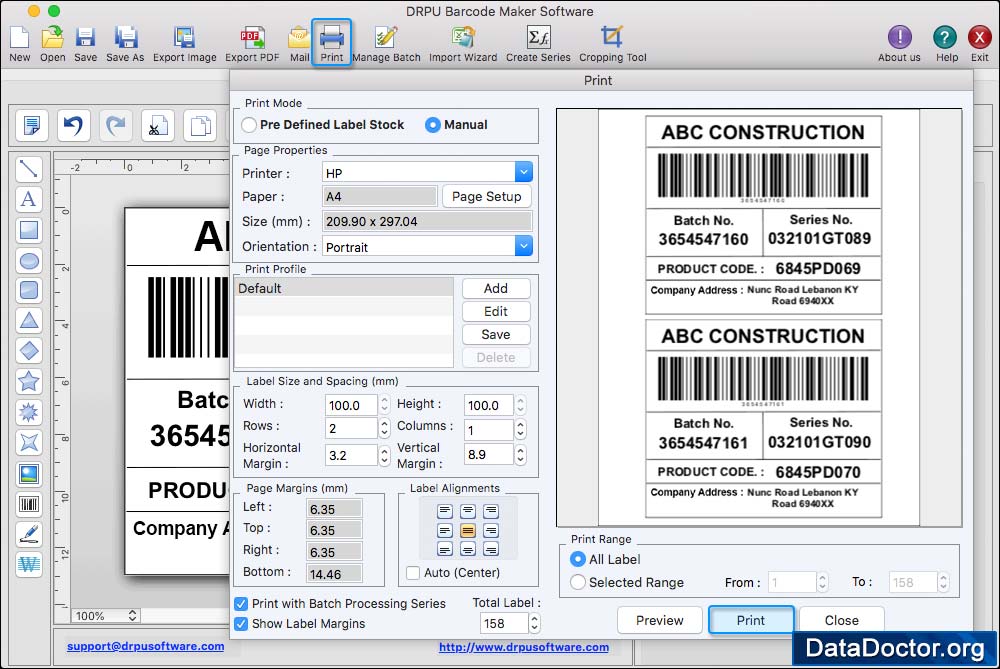Select the Rectangle shape tool
This screenshot has height=669, width=1000.
pyautogui.click(x=29, y=230)
